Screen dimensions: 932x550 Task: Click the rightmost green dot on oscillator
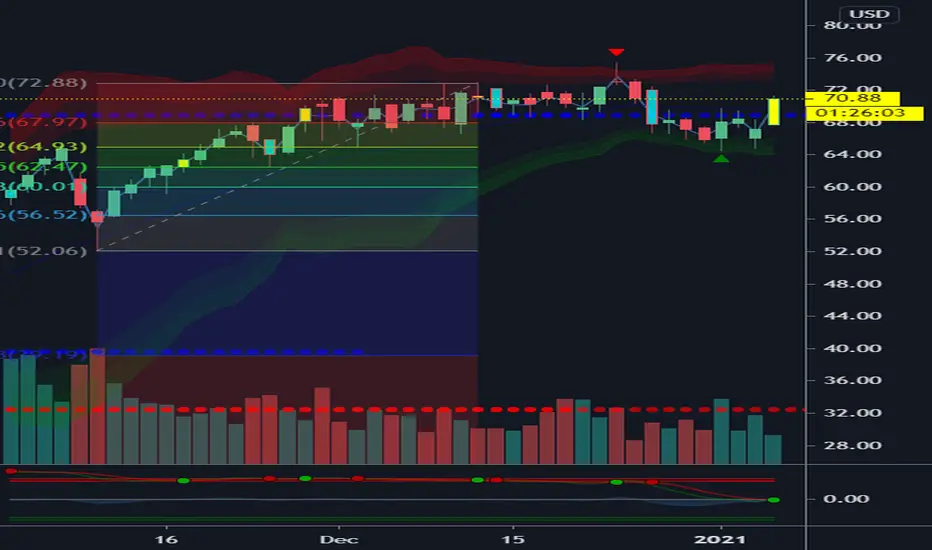773,500
